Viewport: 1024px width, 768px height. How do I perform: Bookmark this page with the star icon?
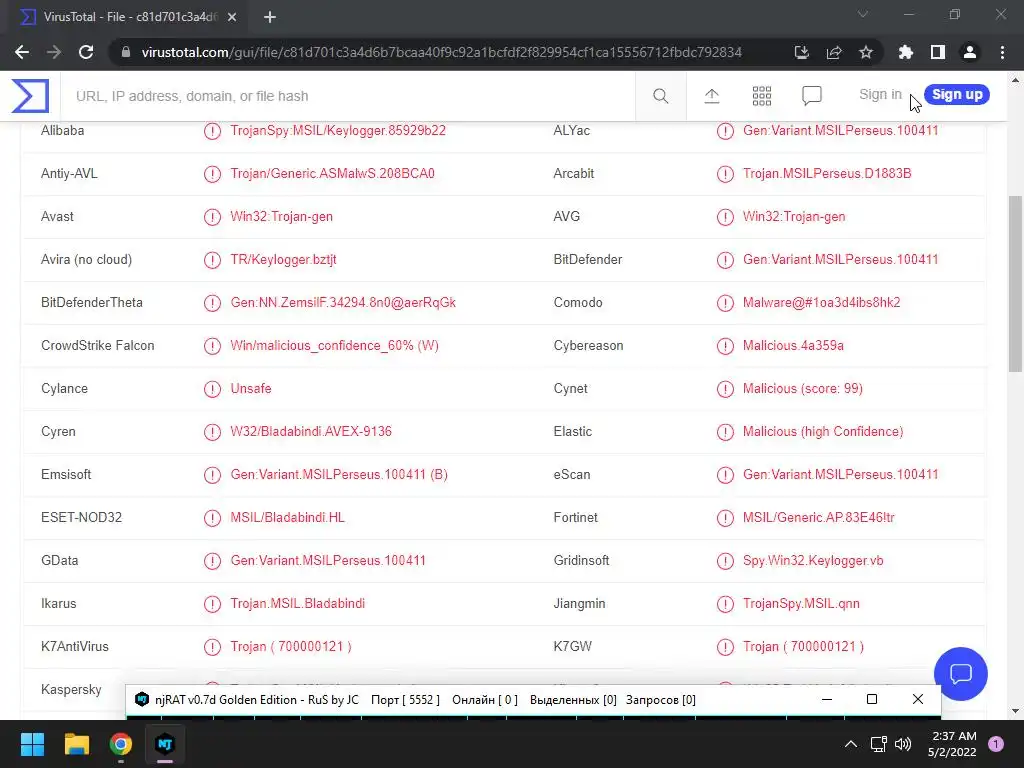click(866, 52)
